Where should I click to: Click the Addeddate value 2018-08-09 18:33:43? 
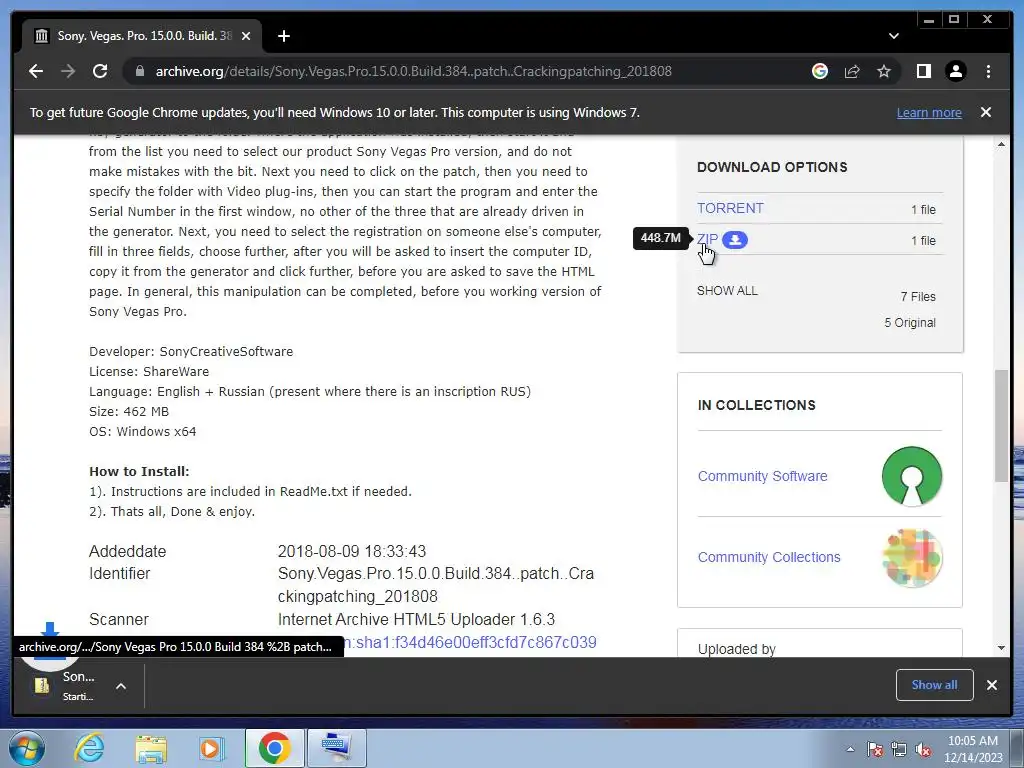coord(351,551)
